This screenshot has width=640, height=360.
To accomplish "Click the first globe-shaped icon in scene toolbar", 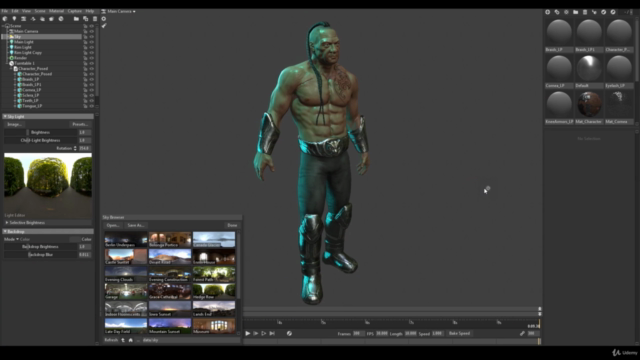I will tap(5, 19).
